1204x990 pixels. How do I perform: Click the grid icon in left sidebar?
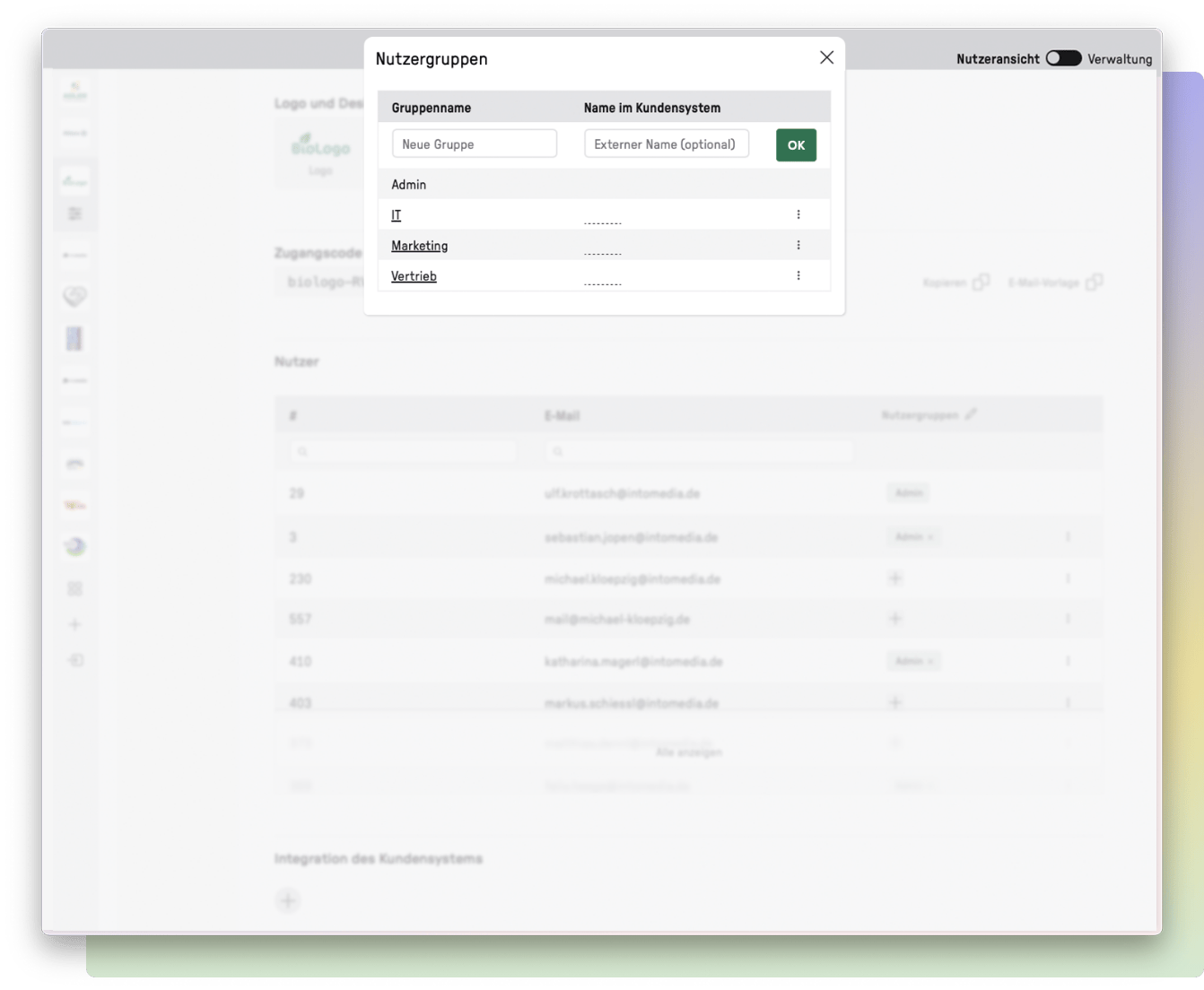coord(75,588)
